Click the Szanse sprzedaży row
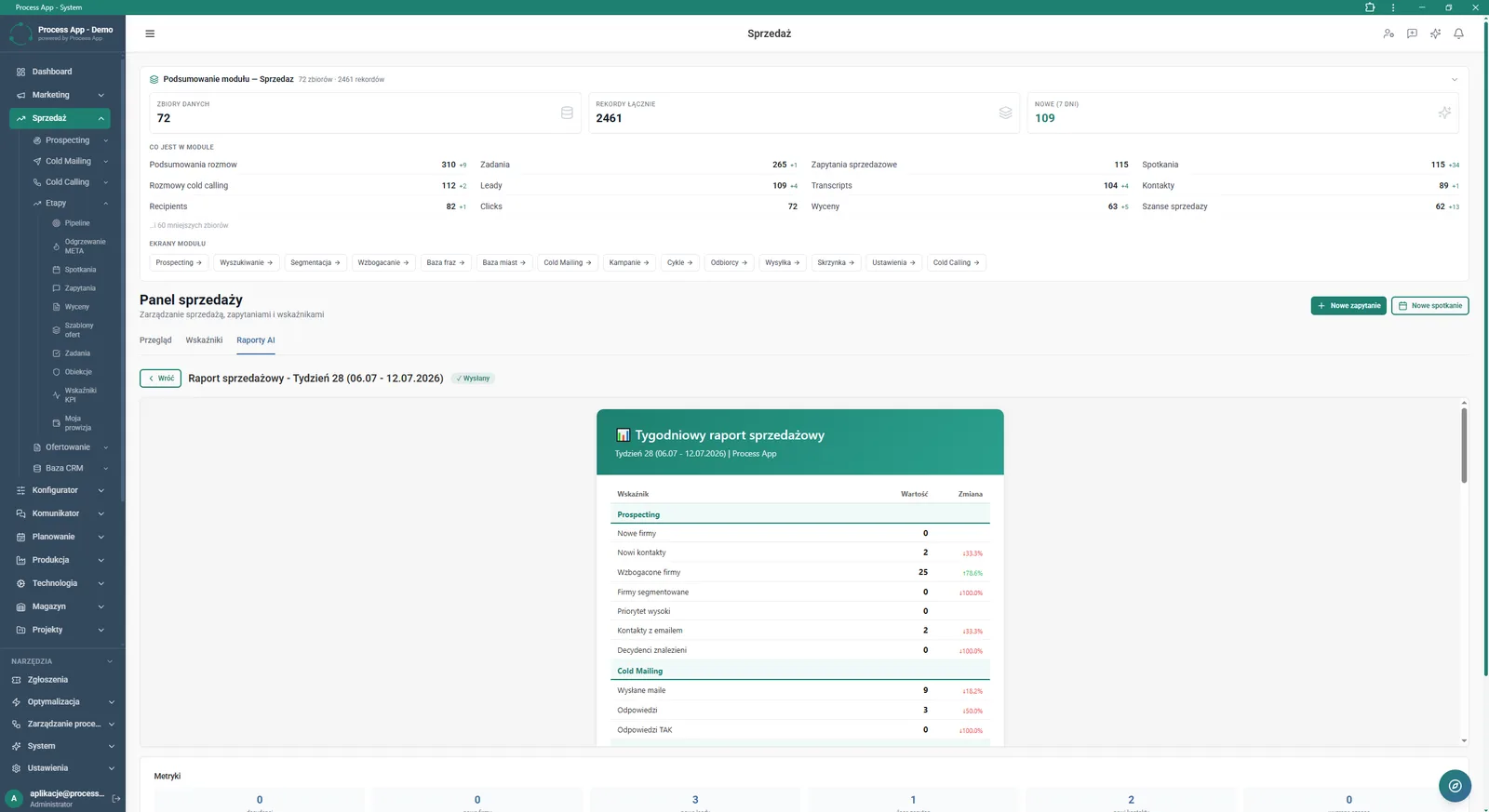1489x812 pixels. pos(1300,206)
